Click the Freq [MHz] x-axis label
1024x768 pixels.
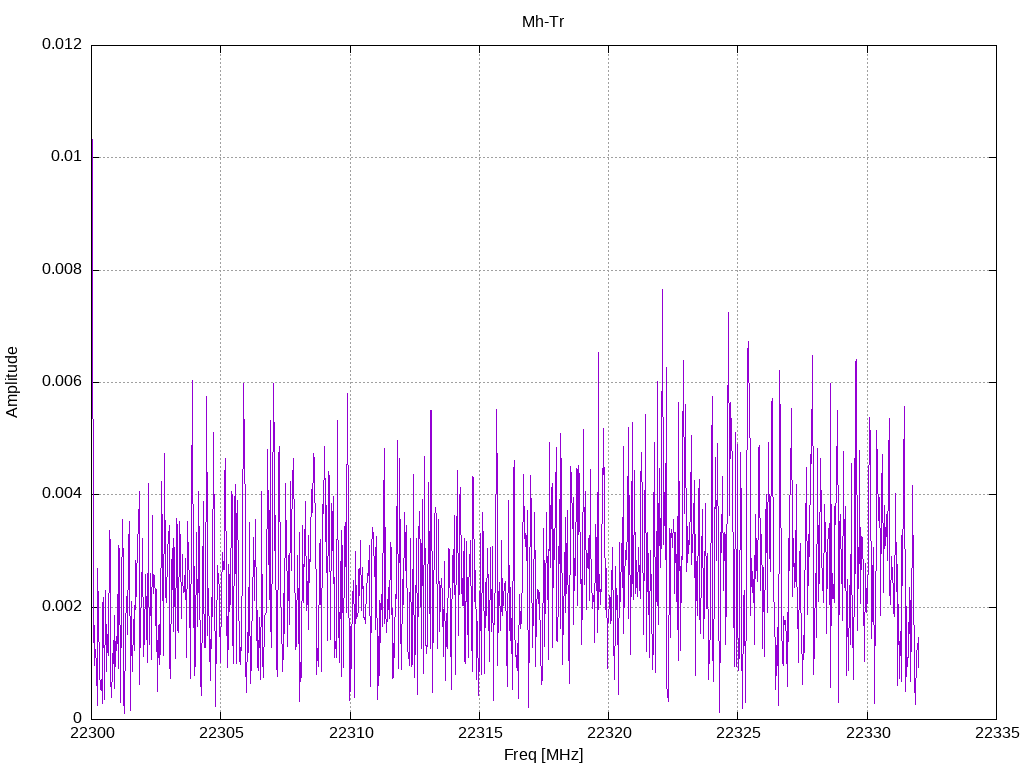(x=543, y=755)
